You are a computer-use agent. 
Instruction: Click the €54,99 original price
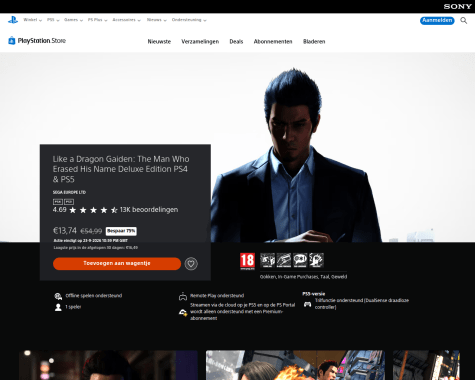tap(91, 231)
